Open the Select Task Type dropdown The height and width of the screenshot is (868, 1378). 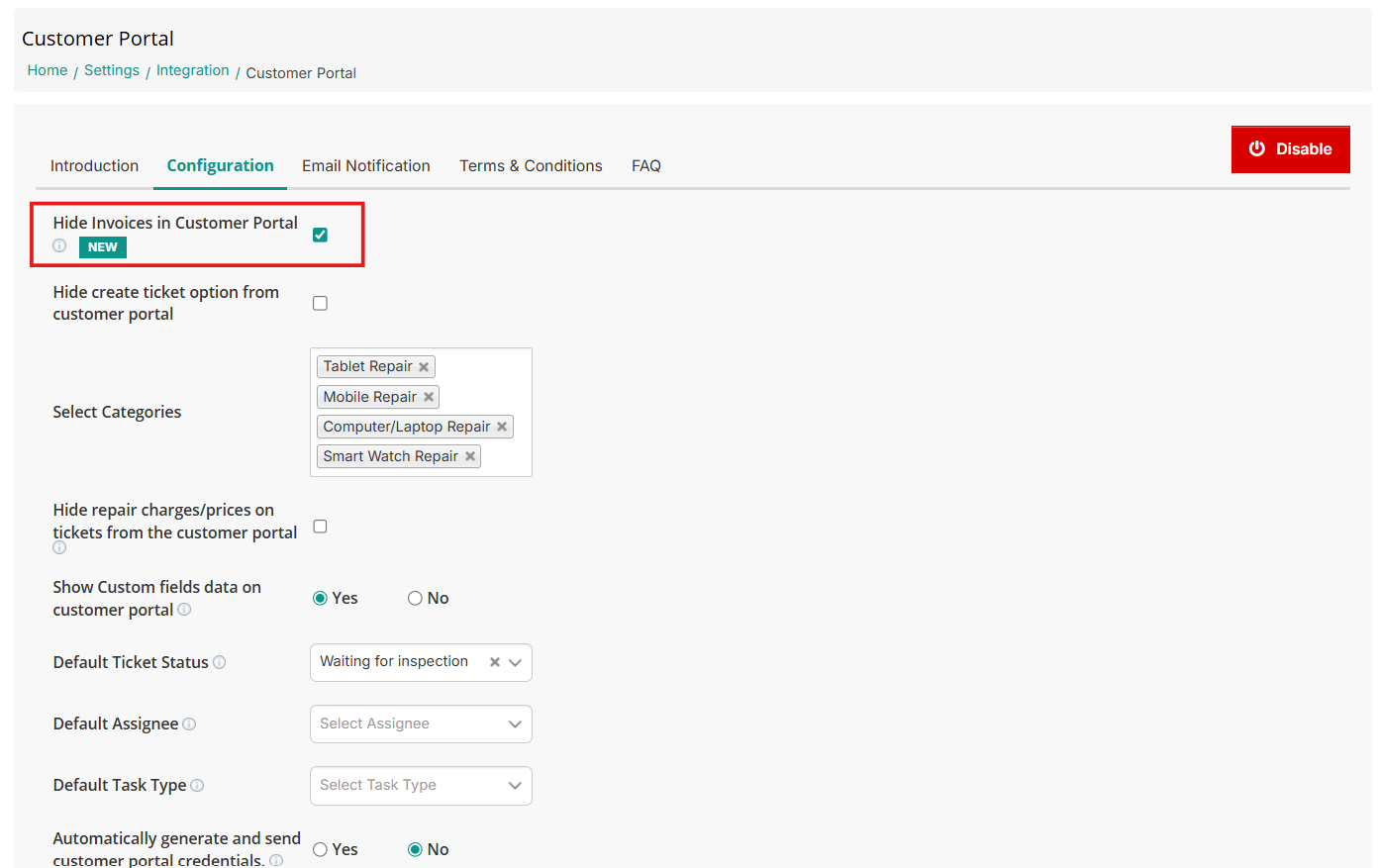pyautogui.click(x=421, y=785)
